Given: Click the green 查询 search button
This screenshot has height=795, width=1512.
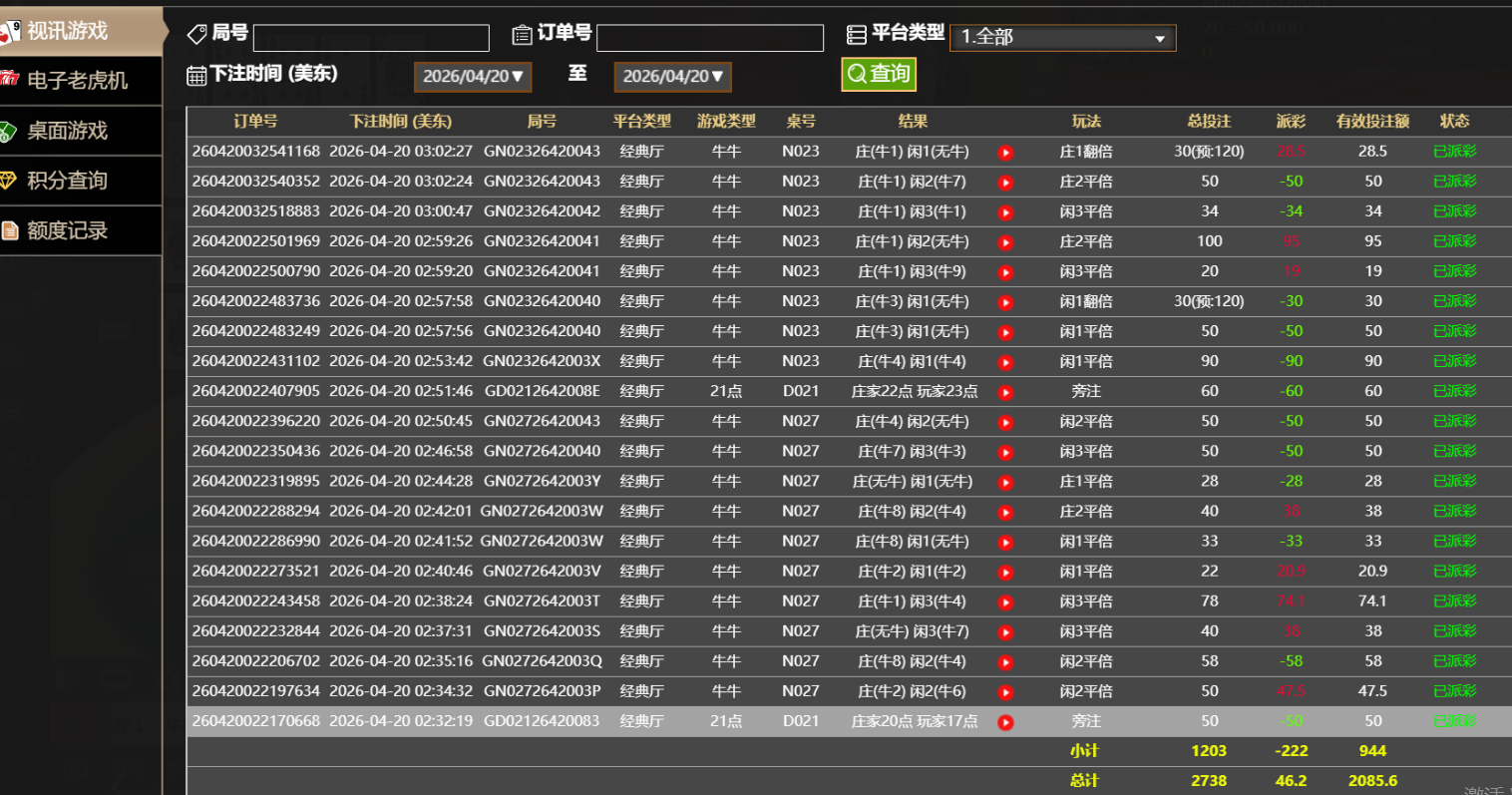Looking at the screenshot, I should point(878,74).
